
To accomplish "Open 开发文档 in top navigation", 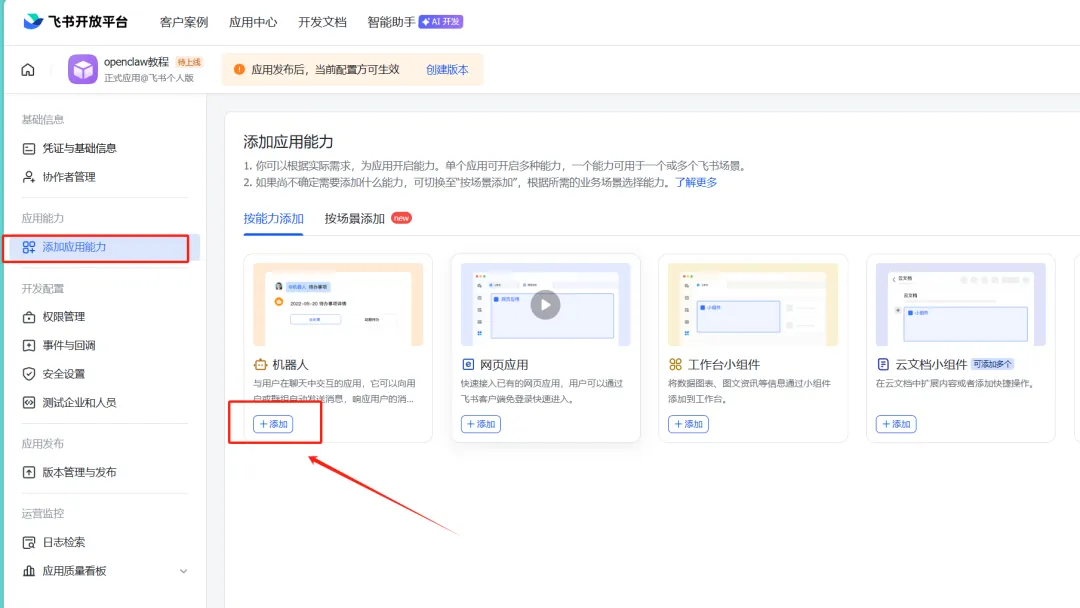I will click(322, 22).
